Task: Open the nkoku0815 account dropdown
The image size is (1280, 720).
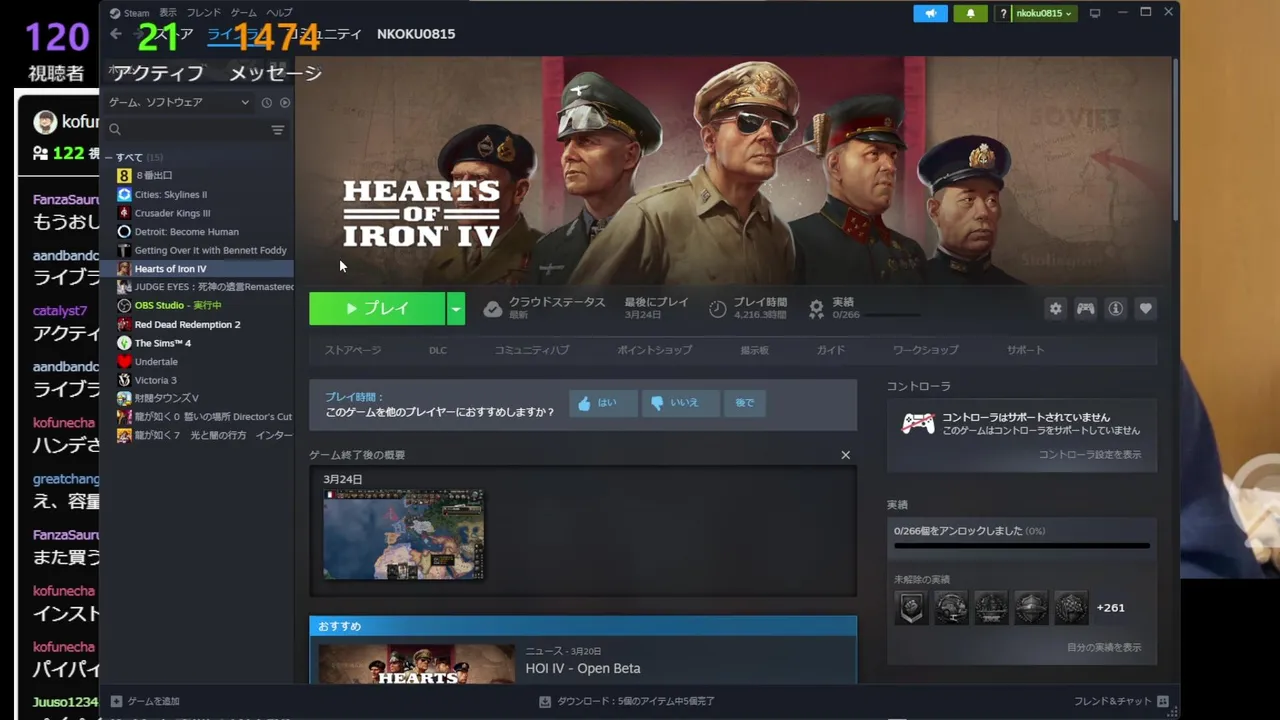Action: [1044, 13]
